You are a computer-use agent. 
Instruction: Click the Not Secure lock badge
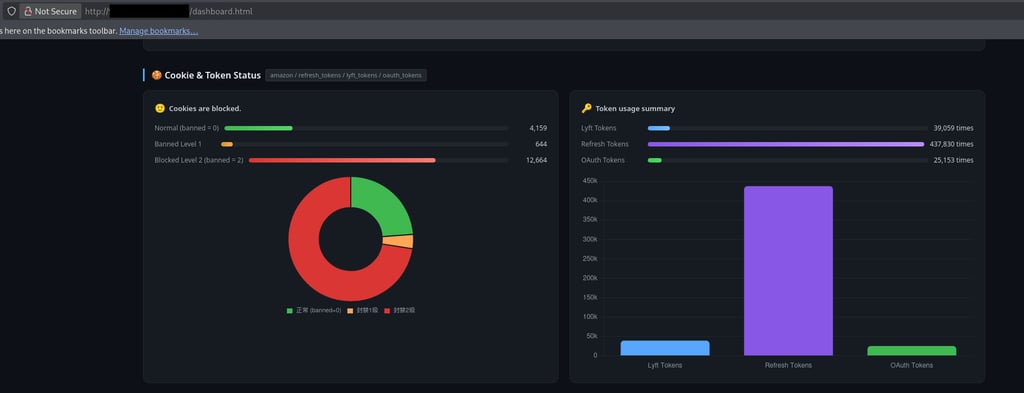tap(50, 11)
